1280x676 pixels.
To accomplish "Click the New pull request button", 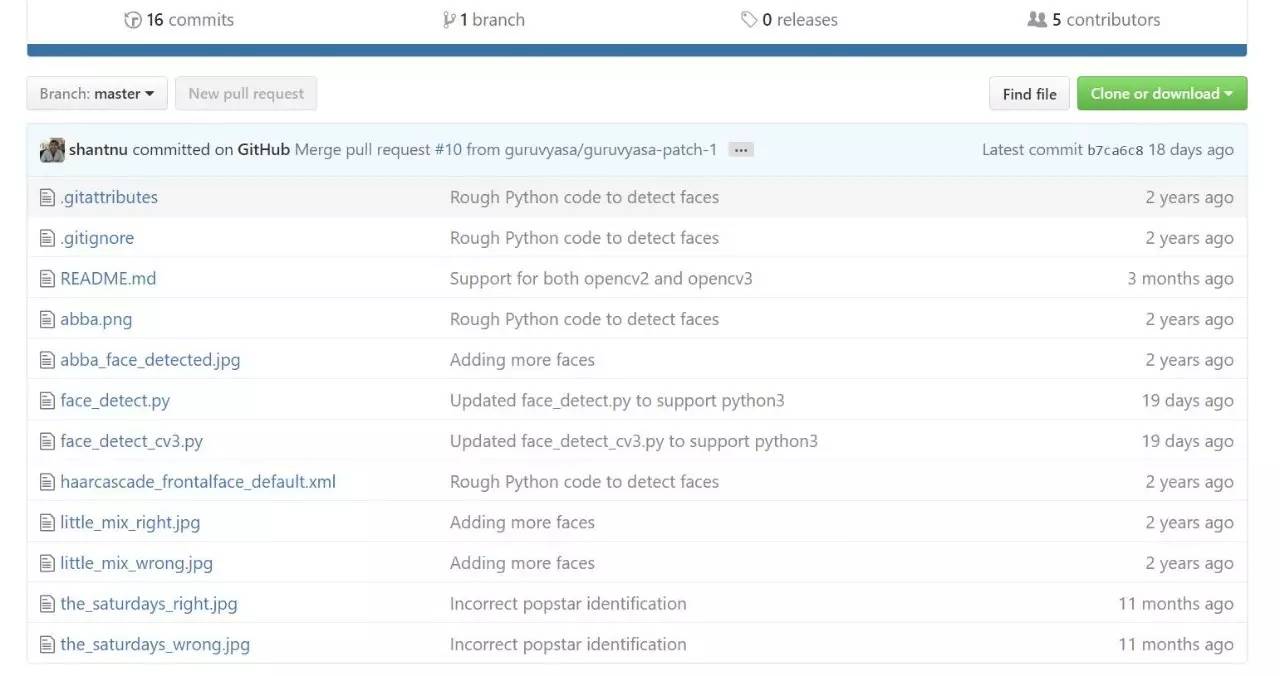I will coord(246,94).
